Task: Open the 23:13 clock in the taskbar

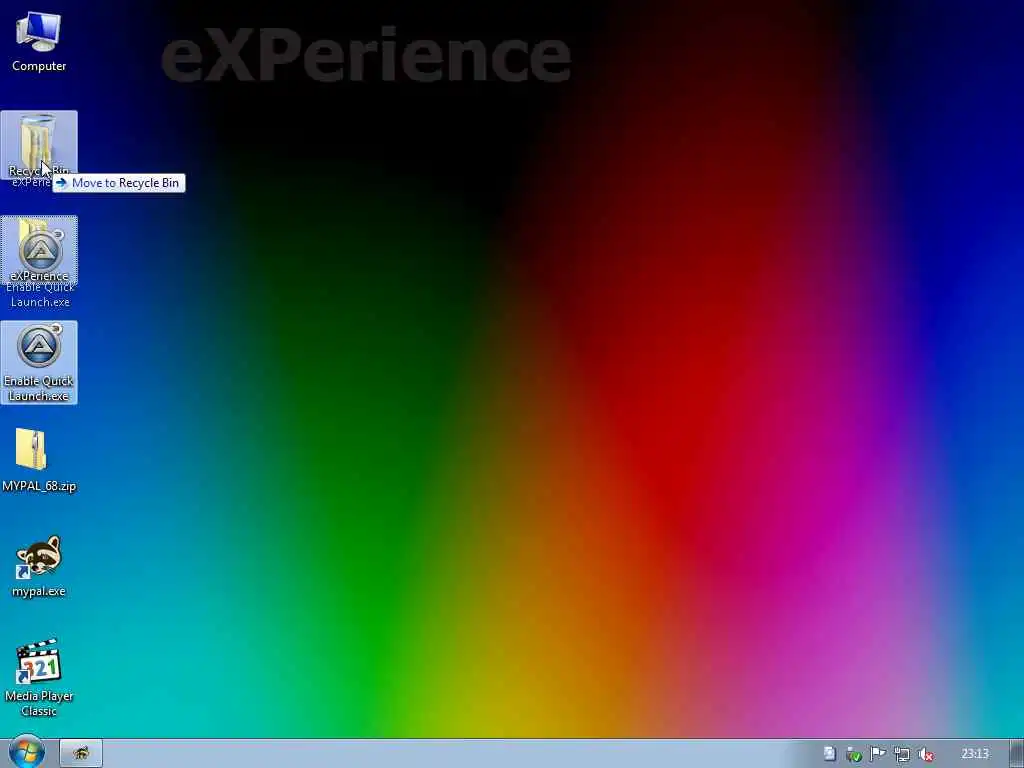Action: 975,754
